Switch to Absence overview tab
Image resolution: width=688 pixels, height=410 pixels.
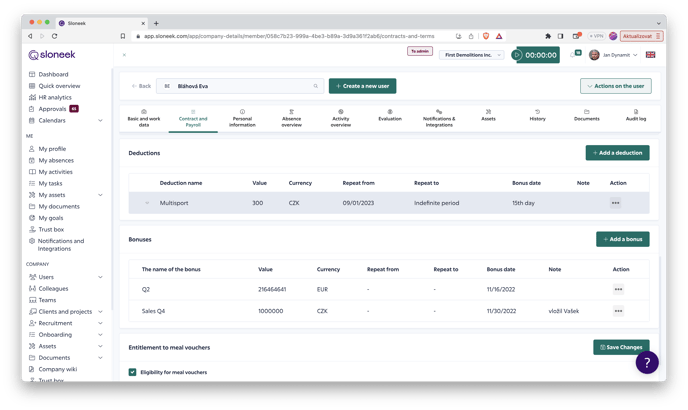point(291,119)
